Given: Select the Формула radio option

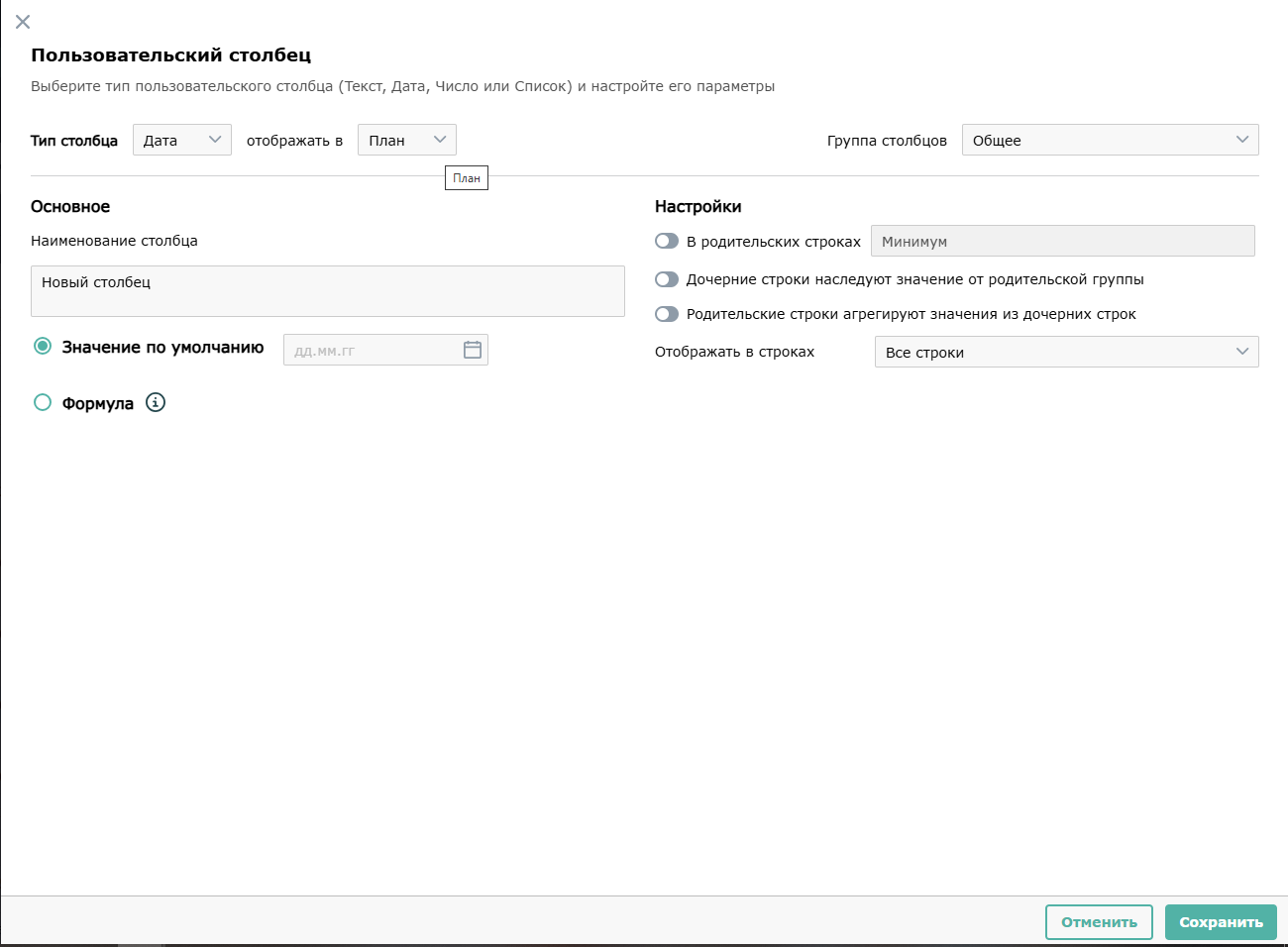Looking at the screenshot, I should tap(43, 402).
